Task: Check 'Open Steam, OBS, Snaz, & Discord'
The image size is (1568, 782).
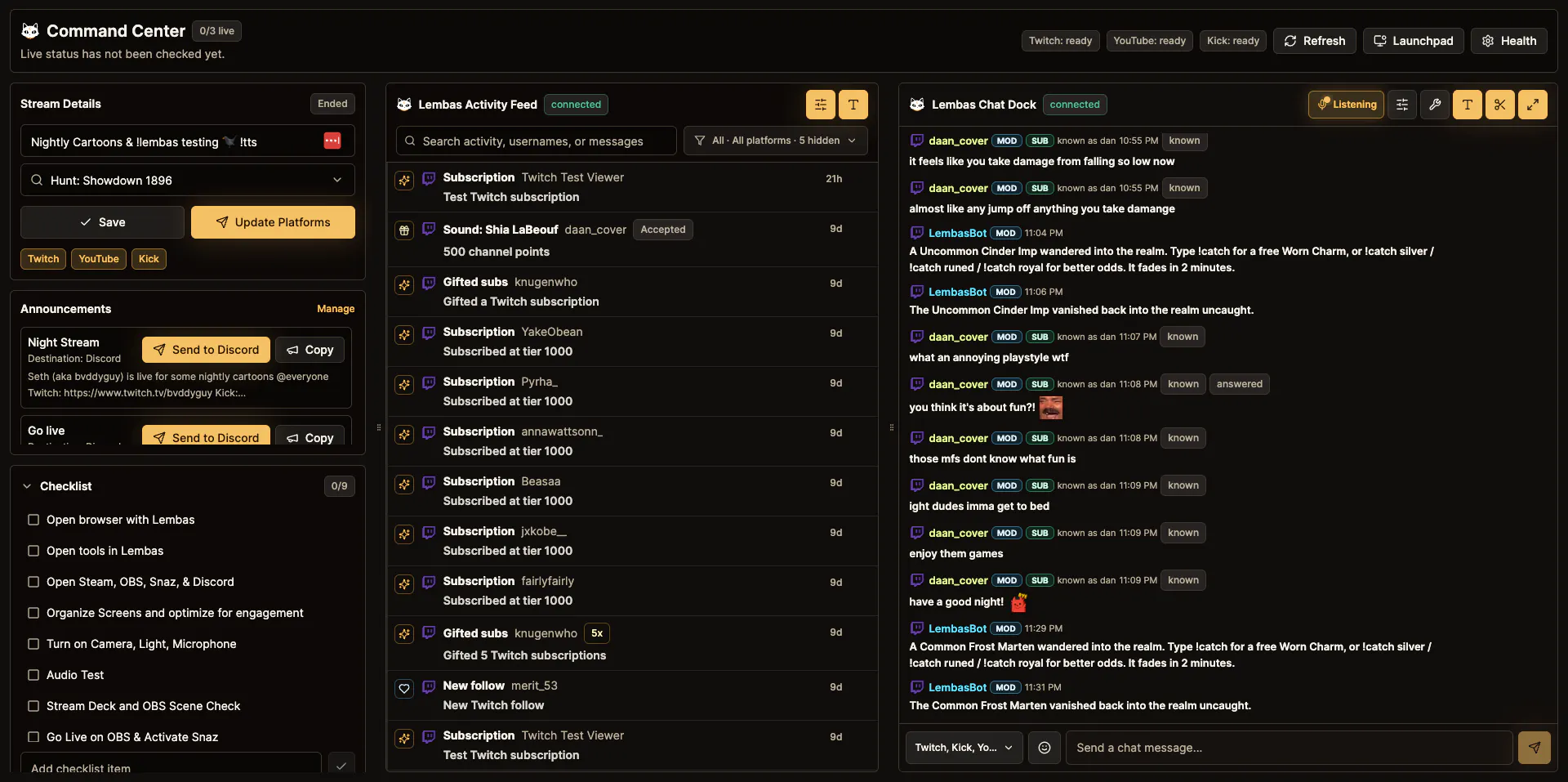Action: 33,582
